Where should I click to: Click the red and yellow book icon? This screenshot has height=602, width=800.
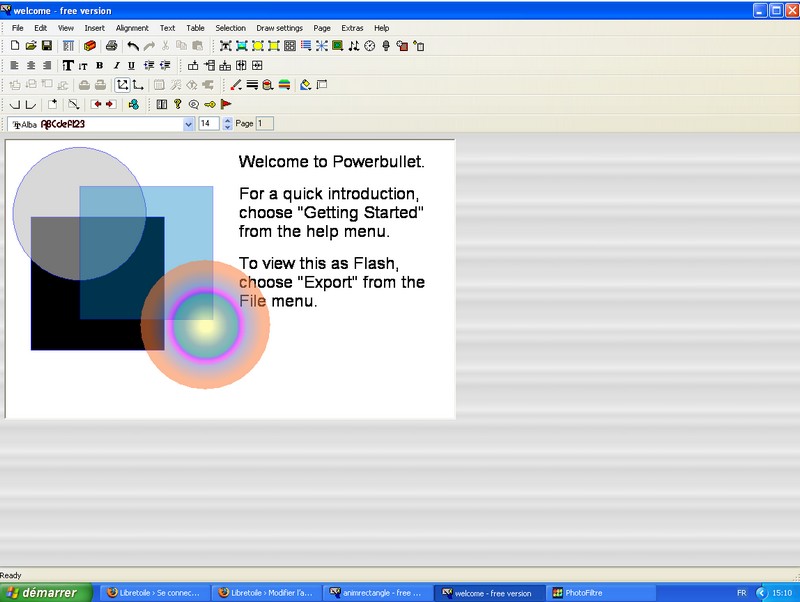pyautogui.click(x=90, y=46)
